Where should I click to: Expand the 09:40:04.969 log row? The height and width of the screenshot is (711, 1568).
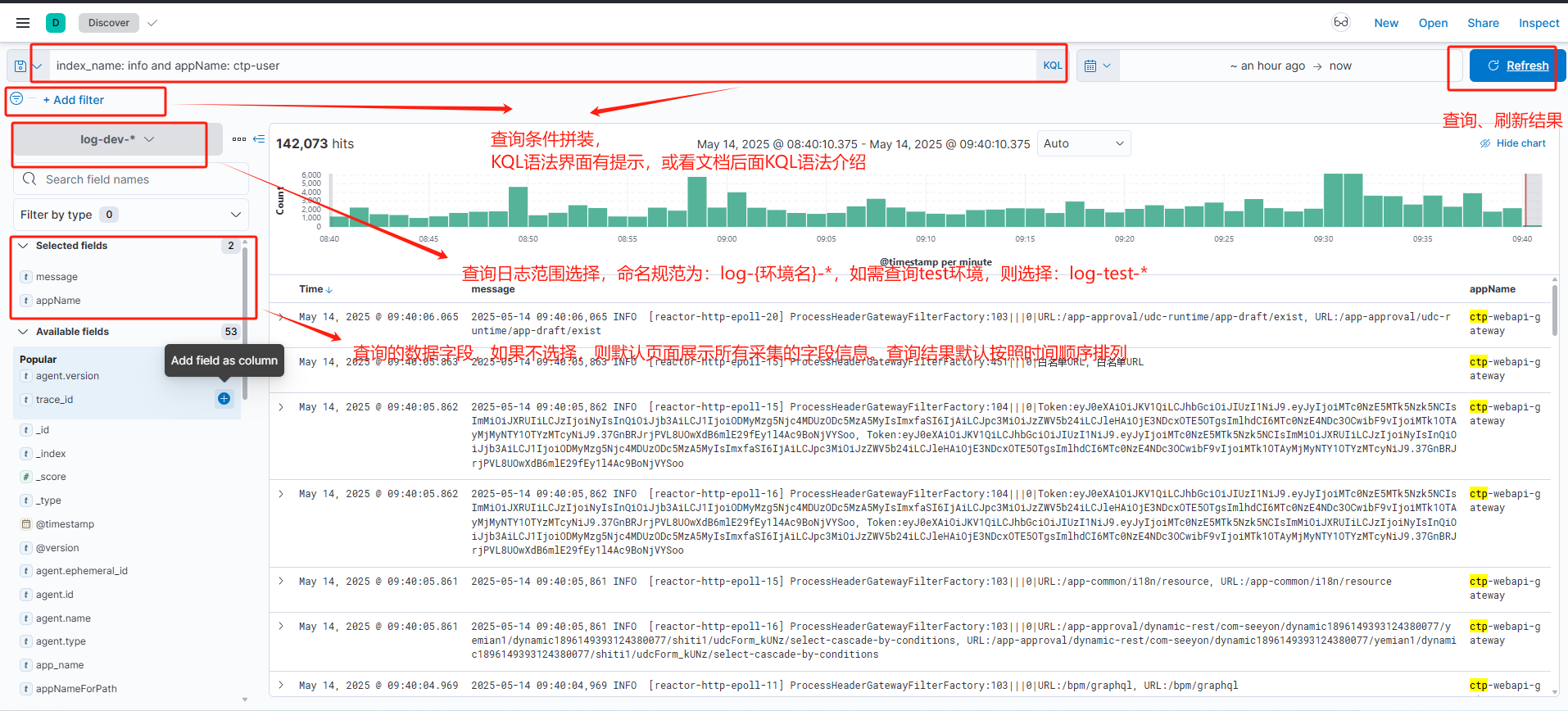(x=281, y=686)
